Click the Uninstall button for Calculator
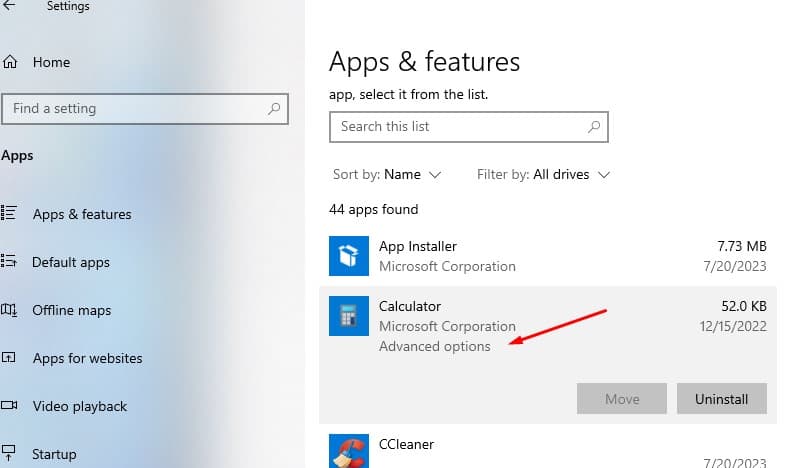809x468 pixels. pyautogui.click(x=722, y=398)
